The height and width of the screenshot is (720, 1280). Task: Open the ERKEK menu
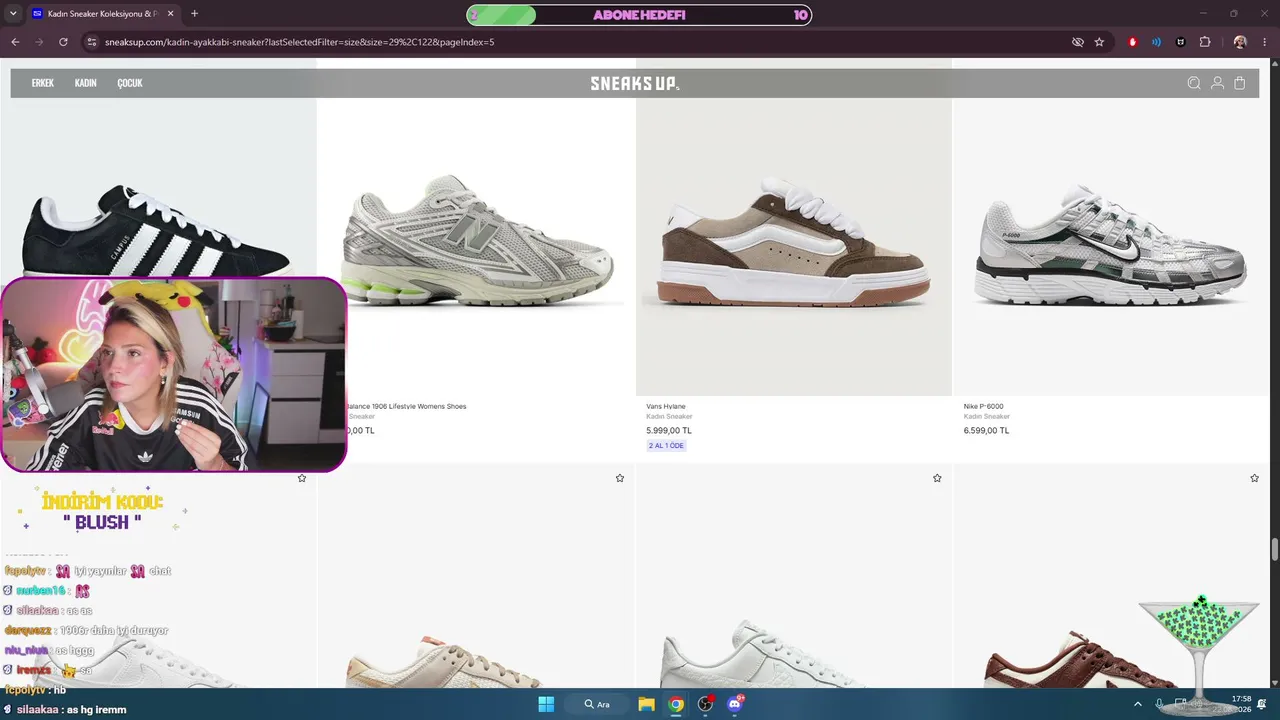(43, 83)
